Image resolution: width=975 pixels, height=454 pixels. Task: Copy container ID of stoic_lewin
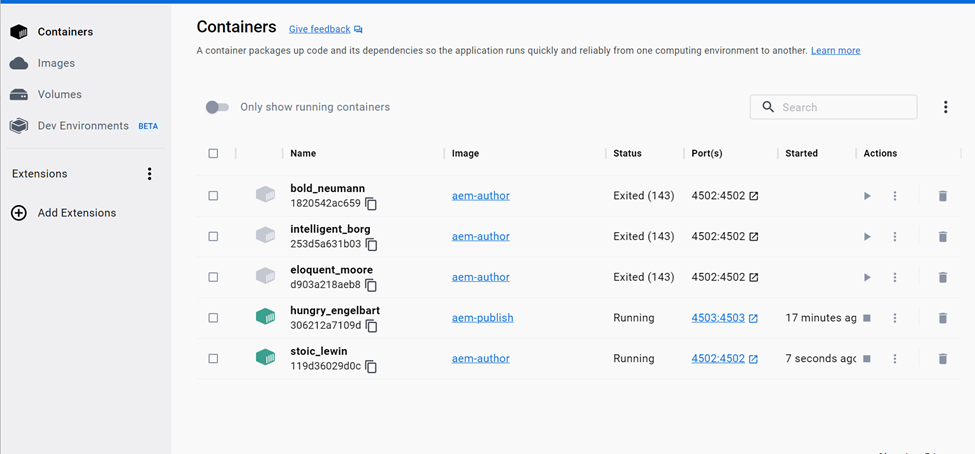tap(371, 367)
